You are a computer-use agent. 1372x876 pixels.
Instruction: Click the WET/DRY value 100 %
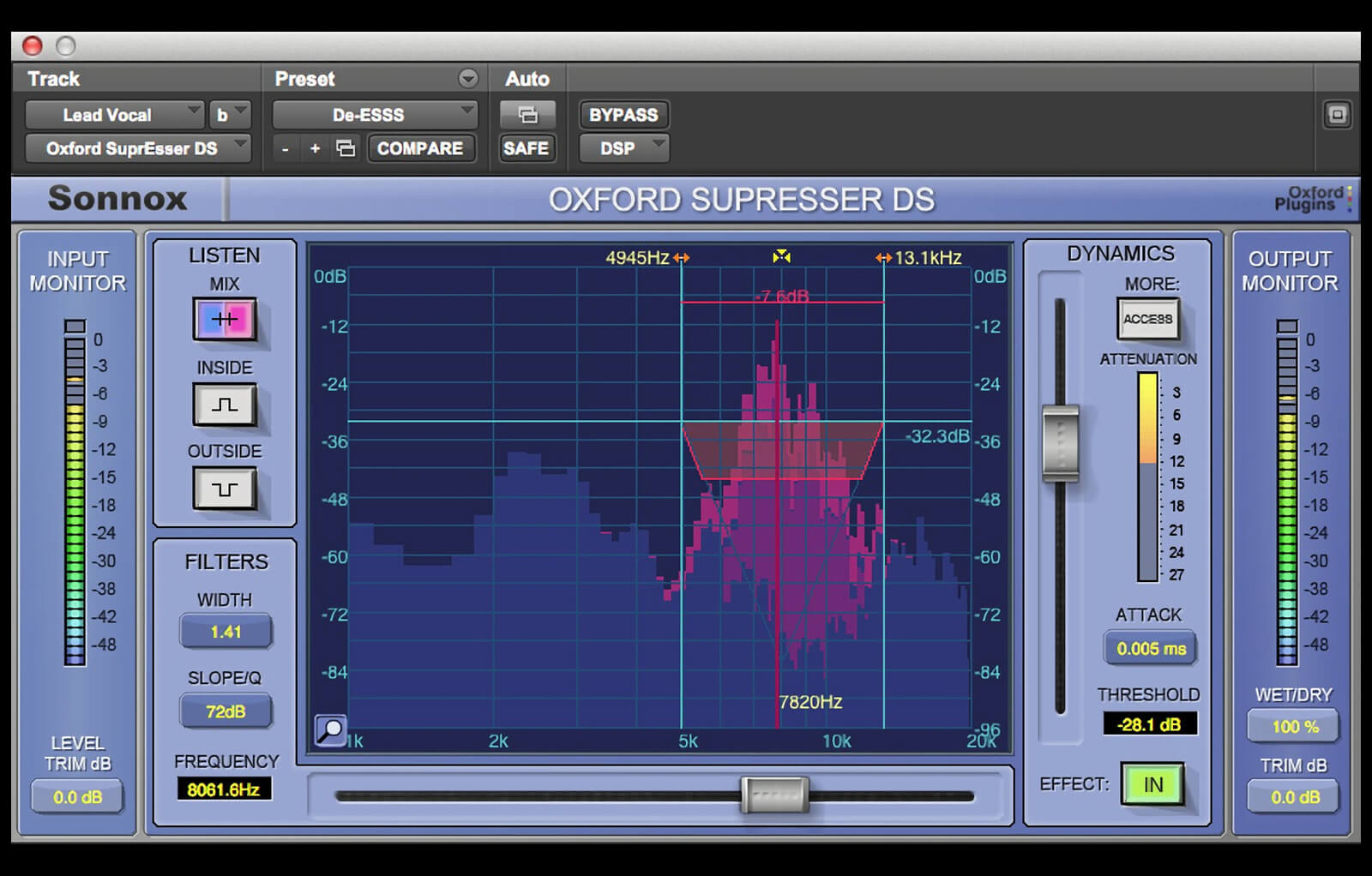tap(1294, 727)
